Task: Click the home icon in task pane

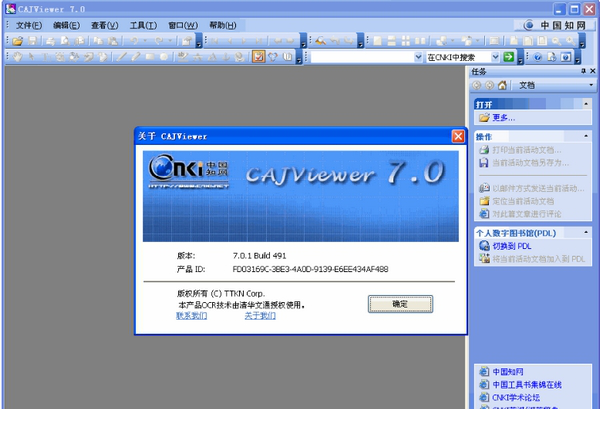Action: (502, 85)
